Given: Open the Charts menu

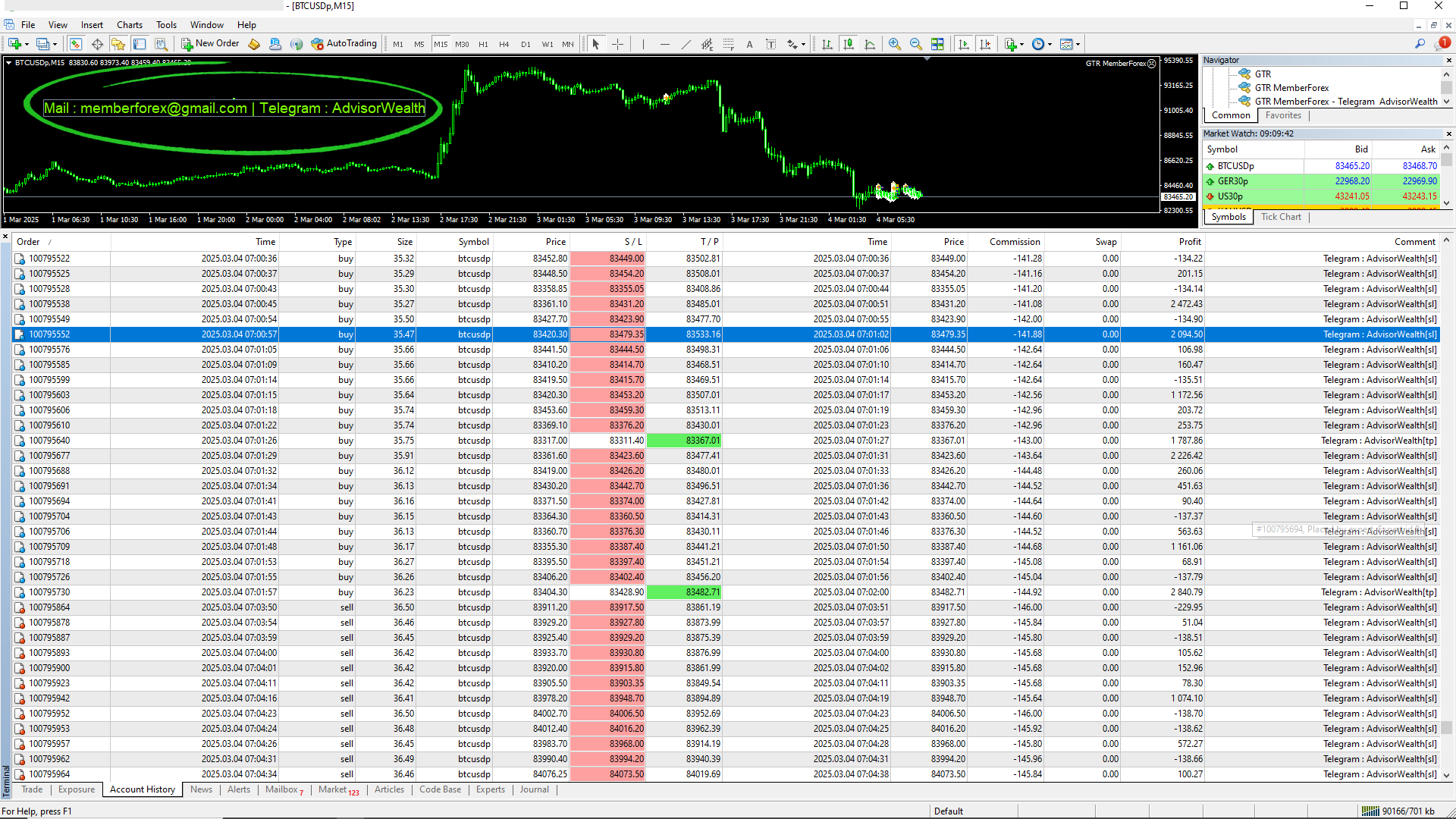Looking at the screenshot, I should [x=130, y=25].
